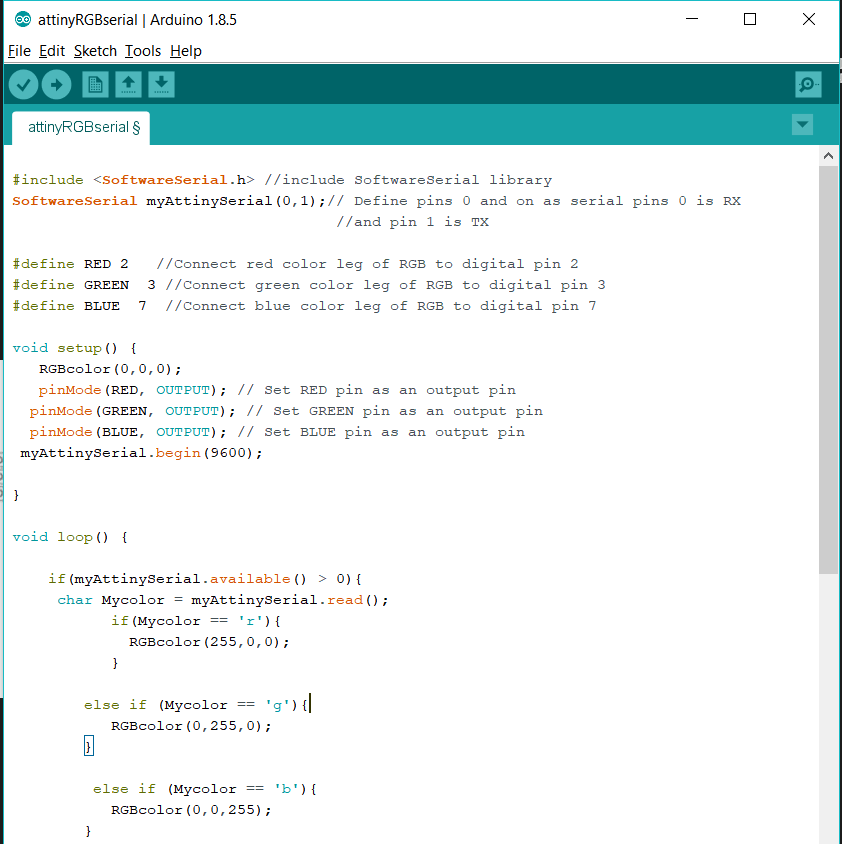Click the 'RGBcolor(0,255,0);' call
This screenshot has width=842, height=844.
pos(191,726)
